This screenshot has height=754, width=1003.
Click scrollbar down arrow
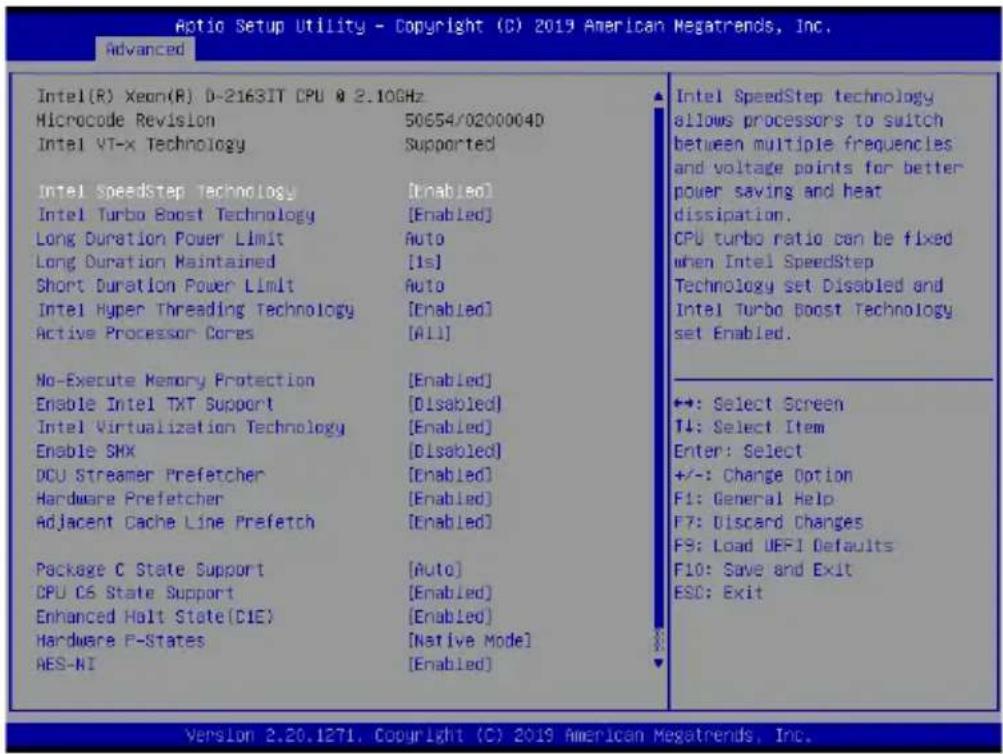point(659,664)
